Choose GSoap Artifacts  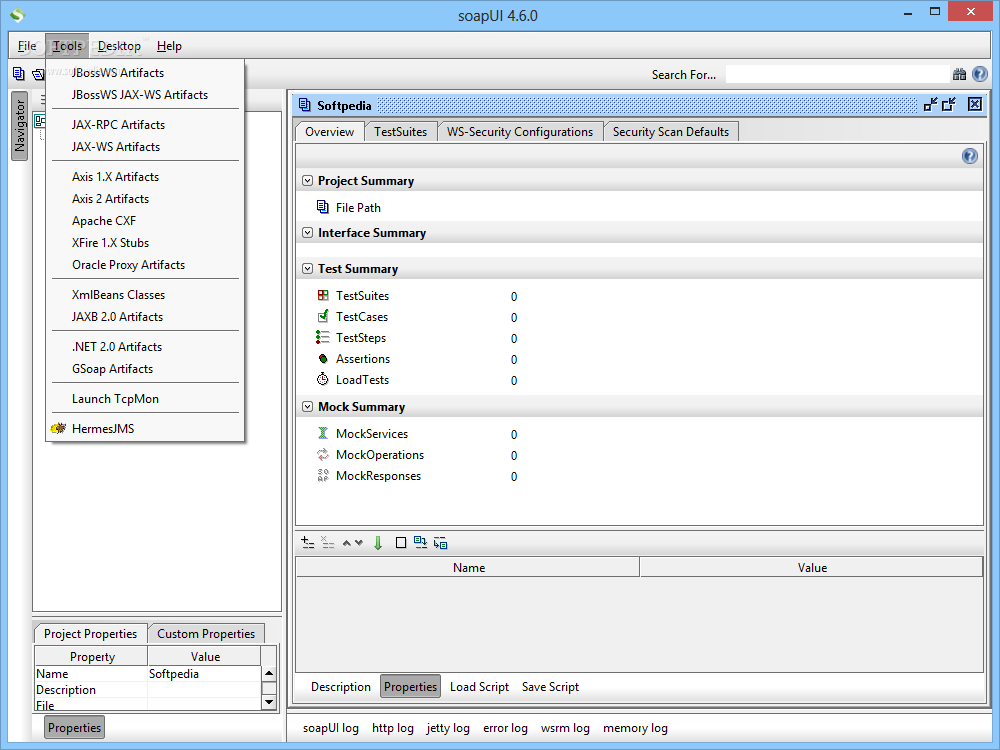click(145, 369)
